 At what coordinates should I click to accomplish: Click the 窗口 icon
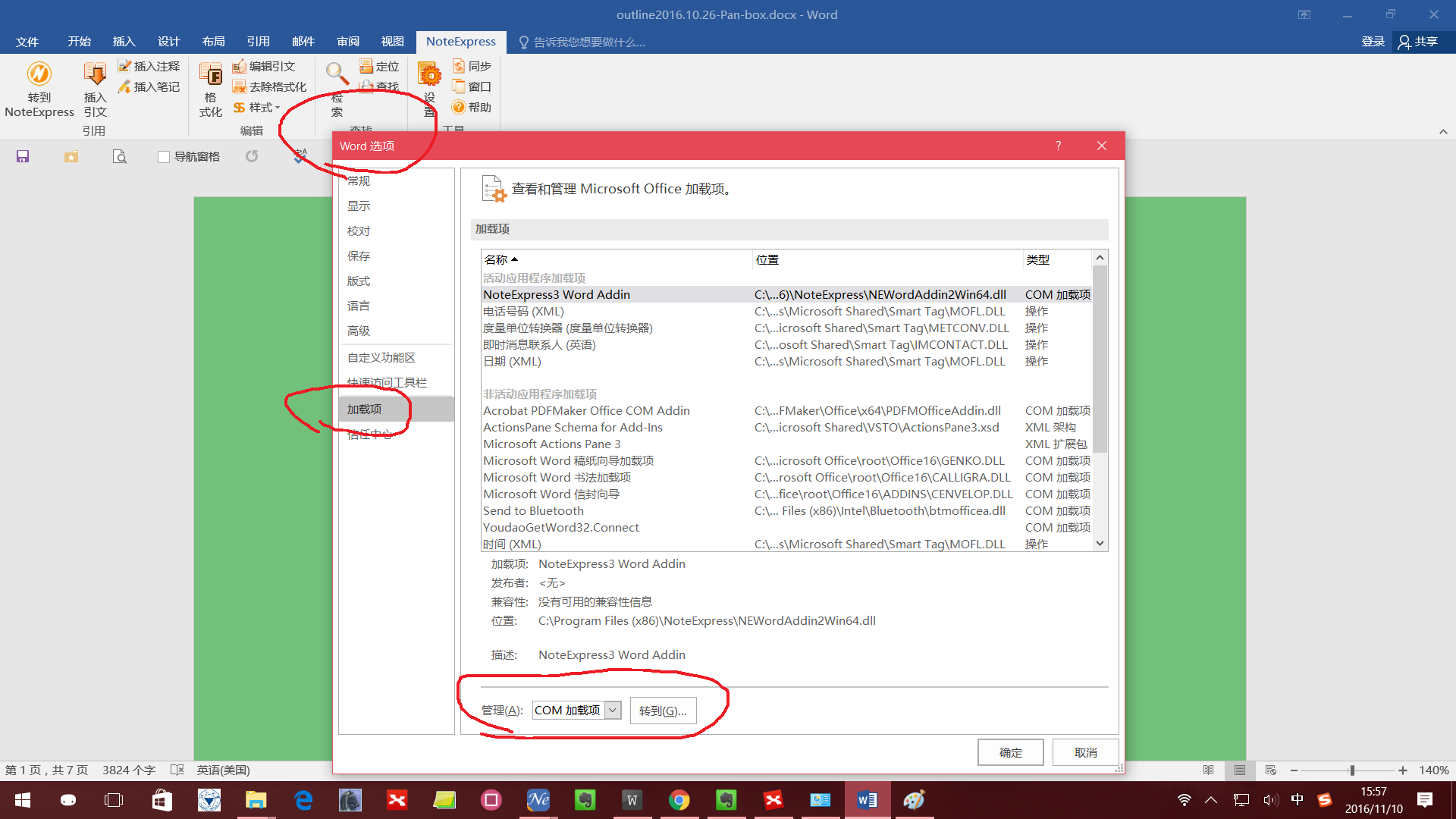472,87
